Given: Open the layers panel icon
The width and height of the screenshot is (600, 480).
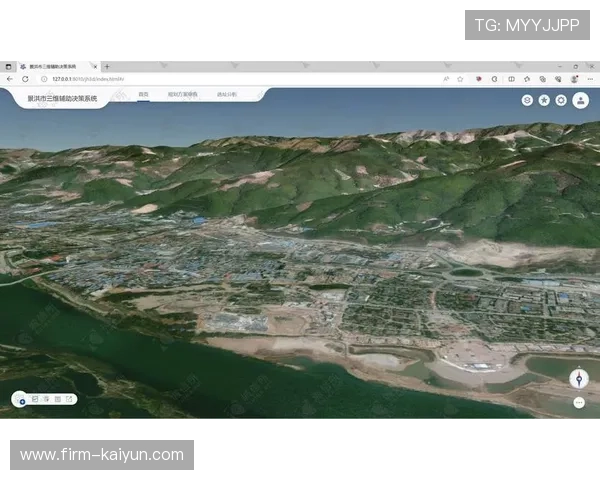Looking at the screenshot, I should click(x=527, y=100).
